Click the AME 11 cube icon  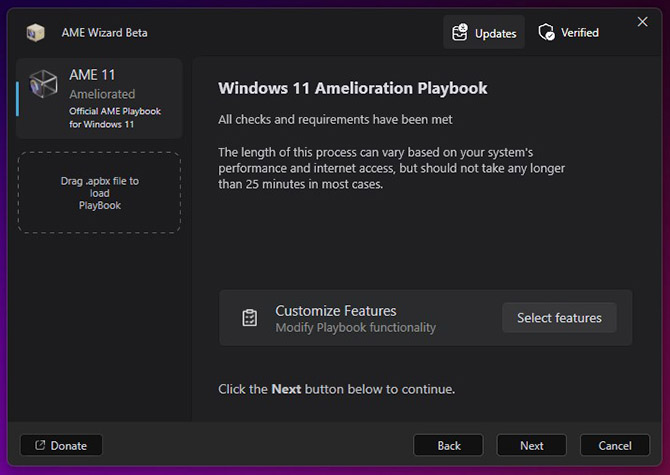coord(43,84)
